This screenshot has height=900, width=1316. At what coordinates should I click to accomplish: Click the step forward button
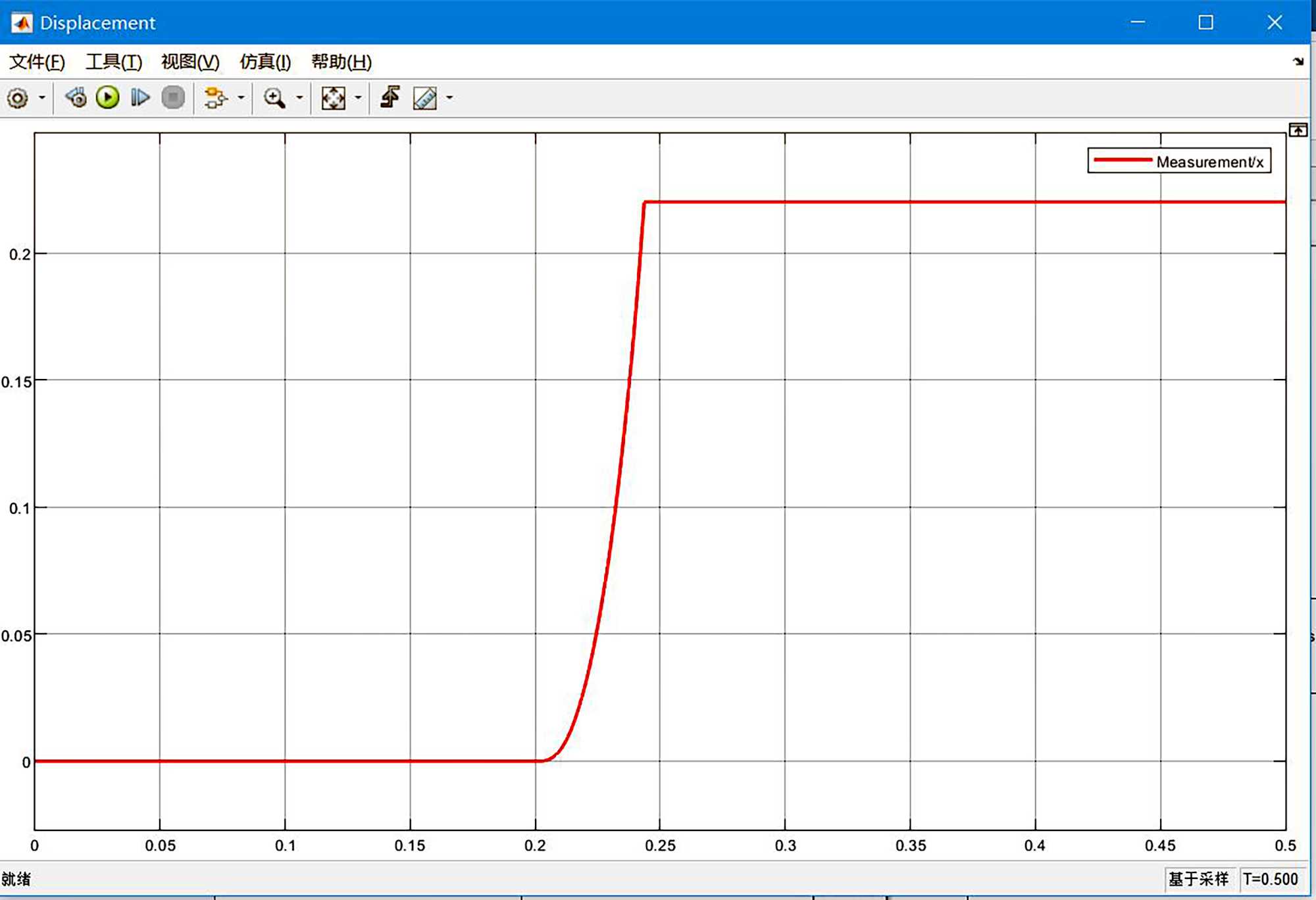[x=139, y=98]
